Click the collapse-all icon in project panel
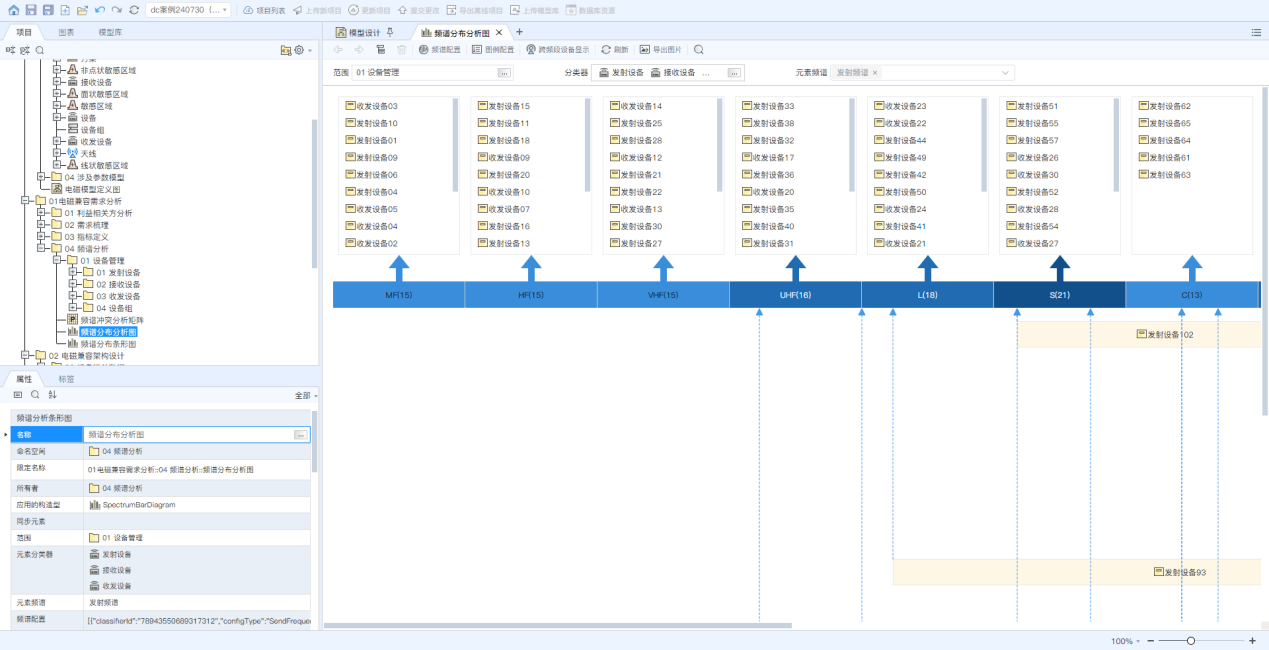1269x650 pixels. point(25,50)
